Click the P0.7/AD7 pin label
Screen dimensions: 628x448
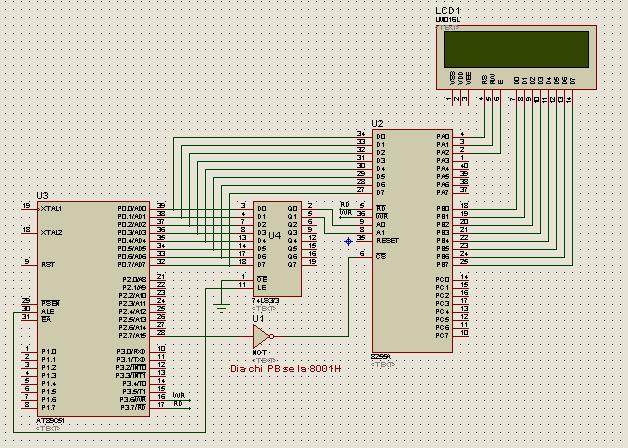click(x=132, y=265)
